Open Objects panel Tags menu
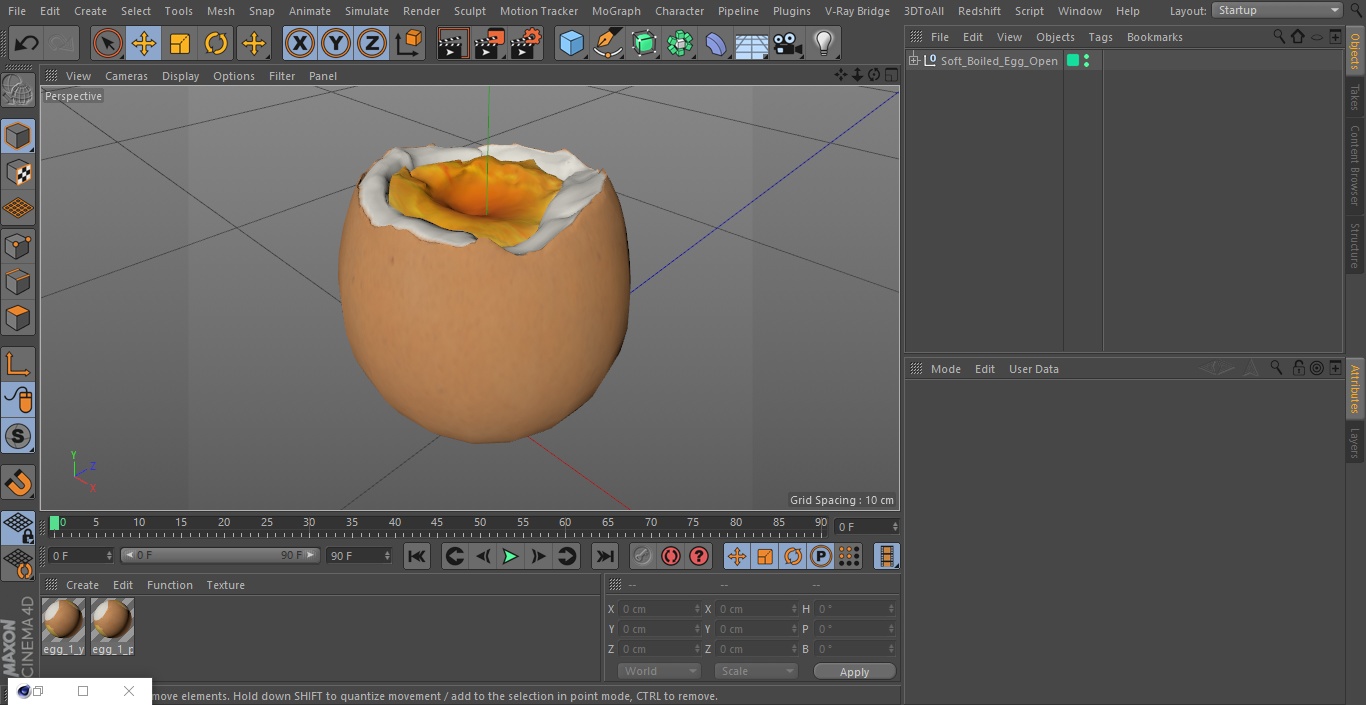Image resolution: width=1366 pixels, height=705 pixels. [1100, 37]
